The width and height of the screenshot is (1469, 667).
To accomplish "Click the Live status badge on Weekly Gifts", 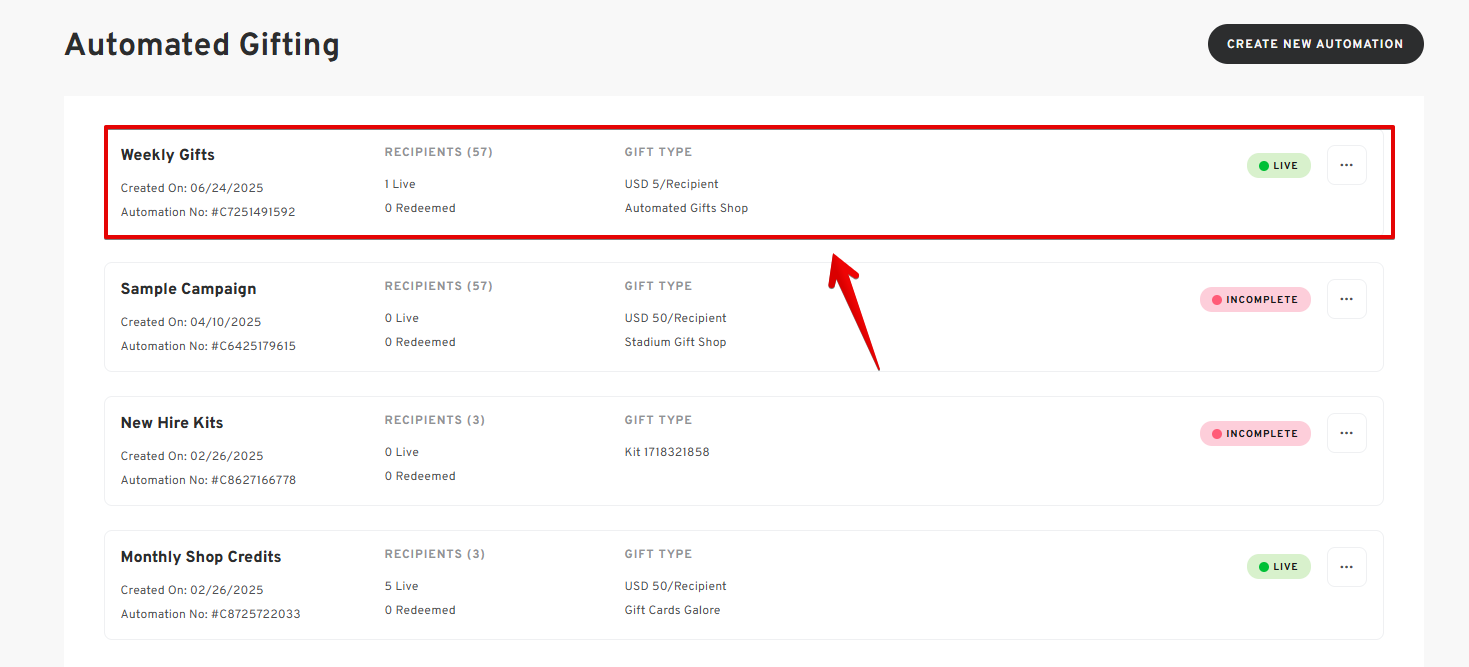I will [x=1278, y=166].
